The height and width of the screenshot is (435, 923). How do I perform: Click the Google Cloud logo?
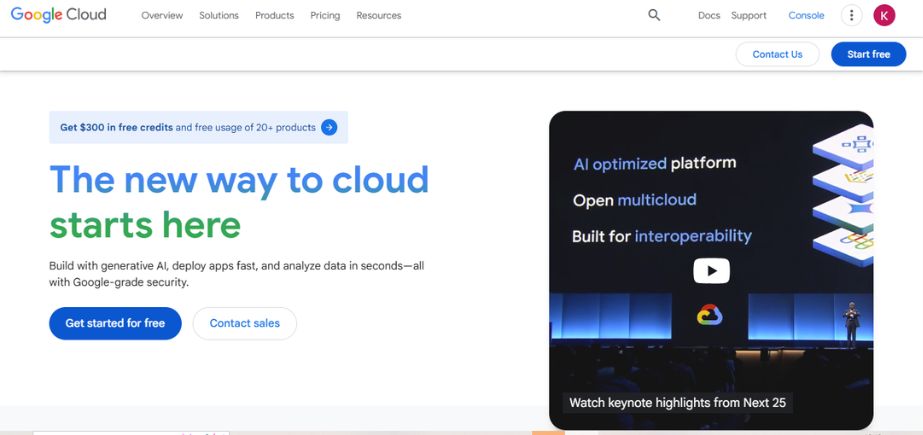pyautogui.click(x=58, y=15)
